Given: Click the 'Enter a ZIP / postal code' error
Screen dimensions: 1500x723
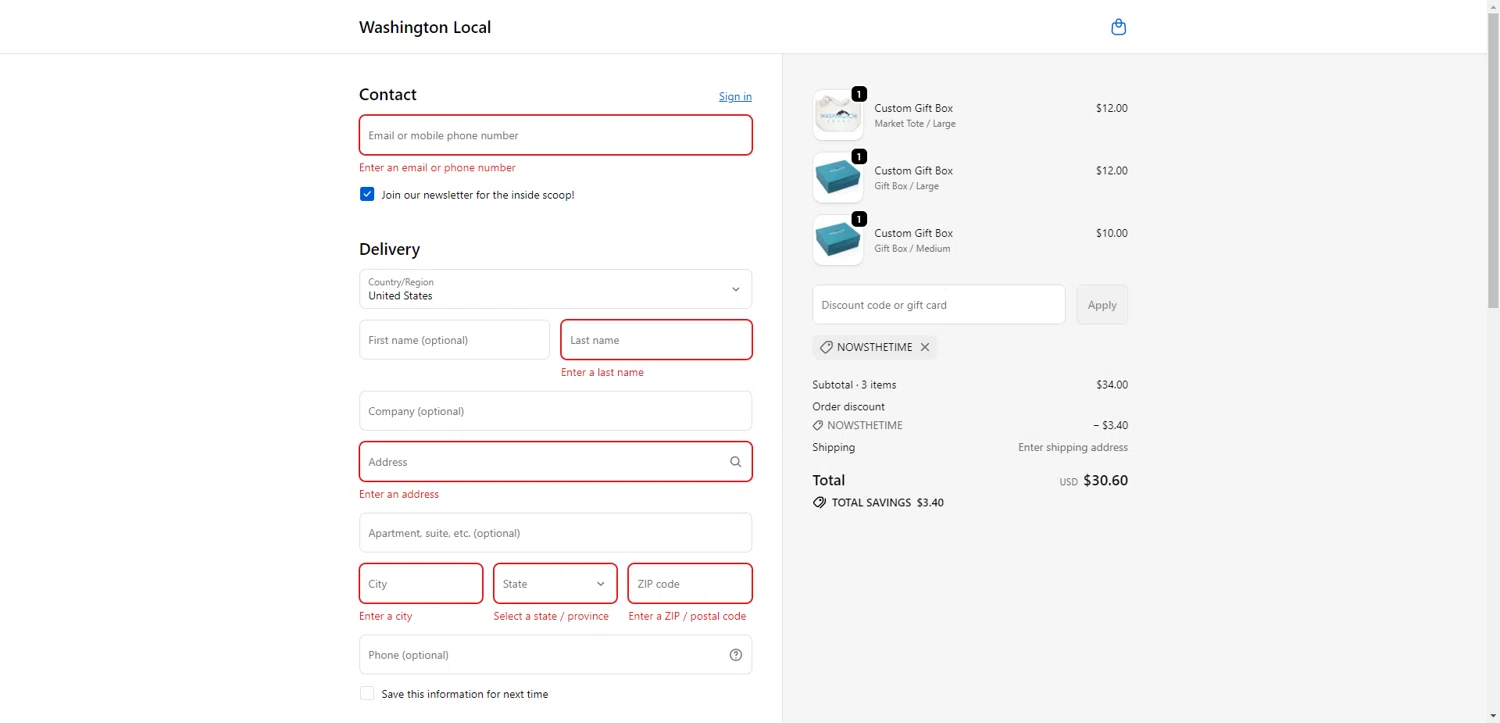Looking at the screenshot, I should point(687,616).
